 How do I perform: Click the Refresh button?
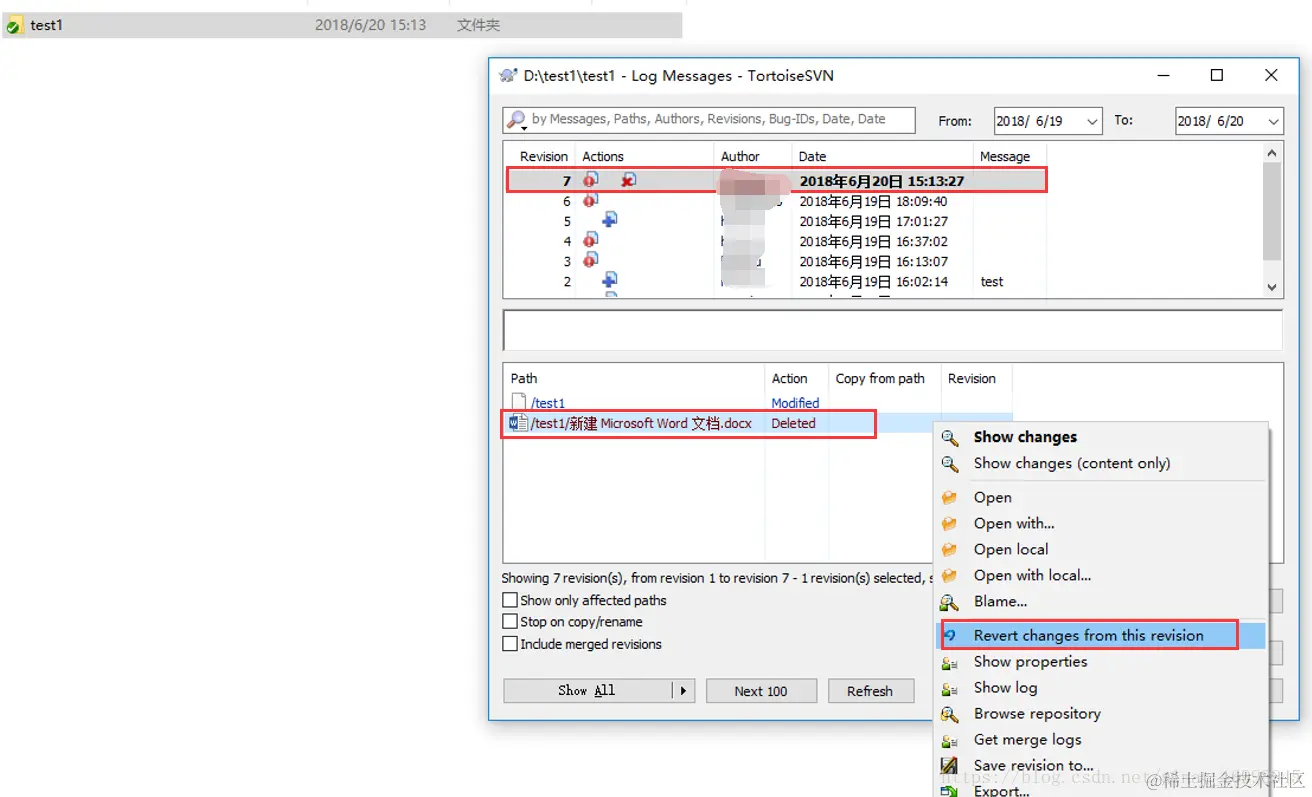[x=869, y=691]
